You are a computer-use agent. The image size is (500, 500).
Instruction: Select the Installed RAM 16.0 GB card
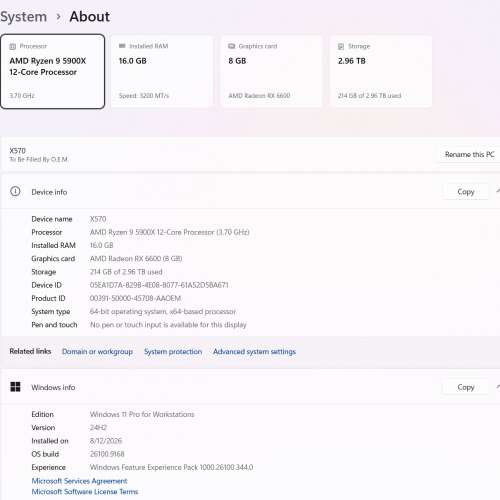(x=162, y=71)
